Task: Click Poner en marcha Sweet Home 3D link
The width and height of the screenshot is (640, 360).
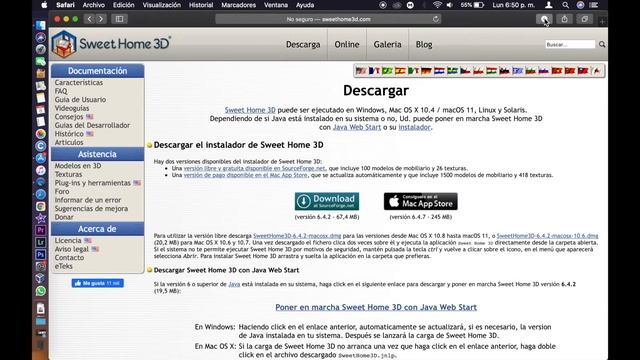Action: pyautogui.click(x=376, y=307)
